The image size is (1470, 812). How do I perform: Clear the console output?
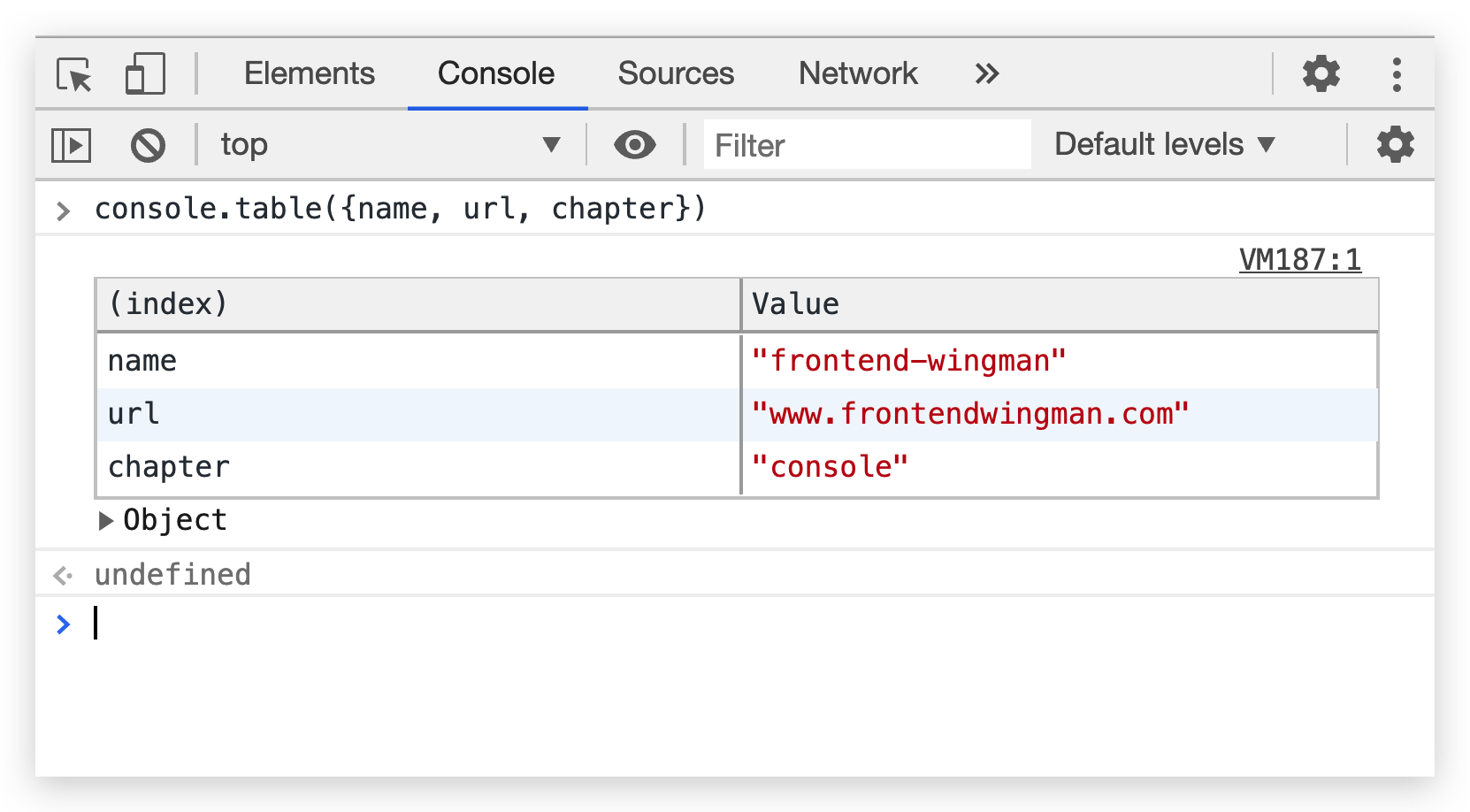pos(148,145)
